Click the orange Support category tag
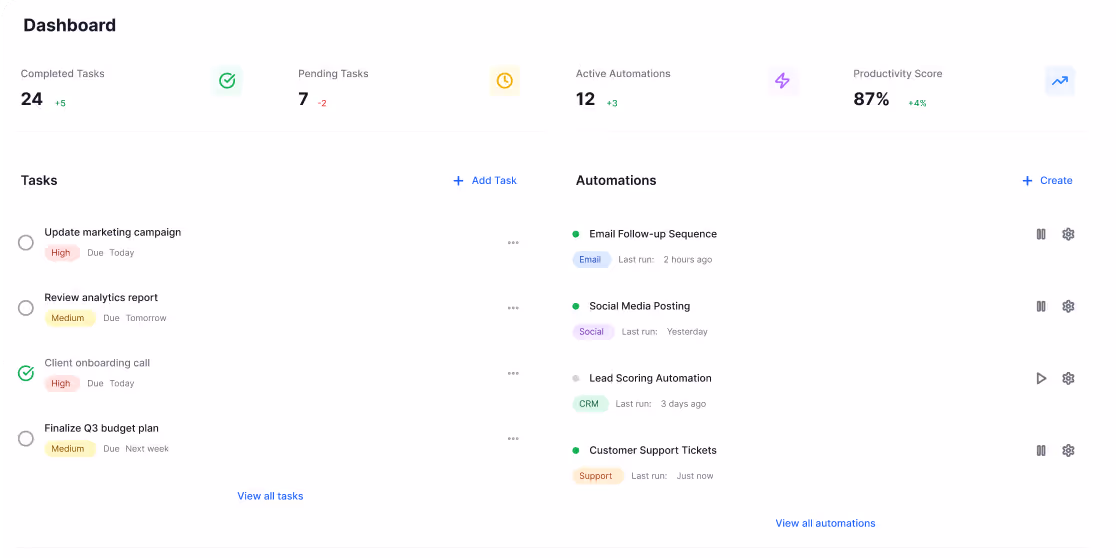This screenshot has height=558, width=1116. [597, 476]
